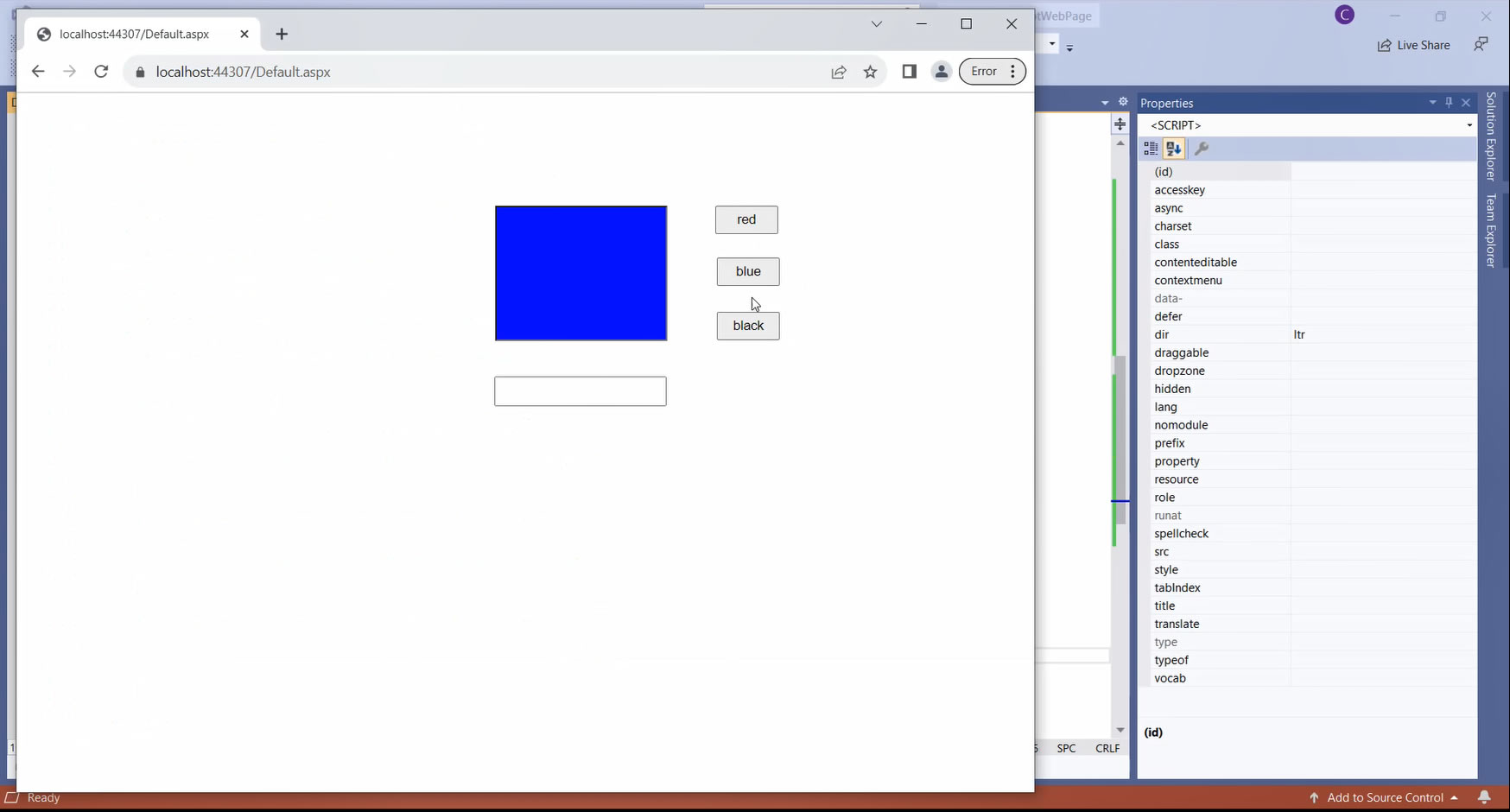
Task: Send feedback via the Visual Studio feedback icon
Action: tap(1481, 45)
